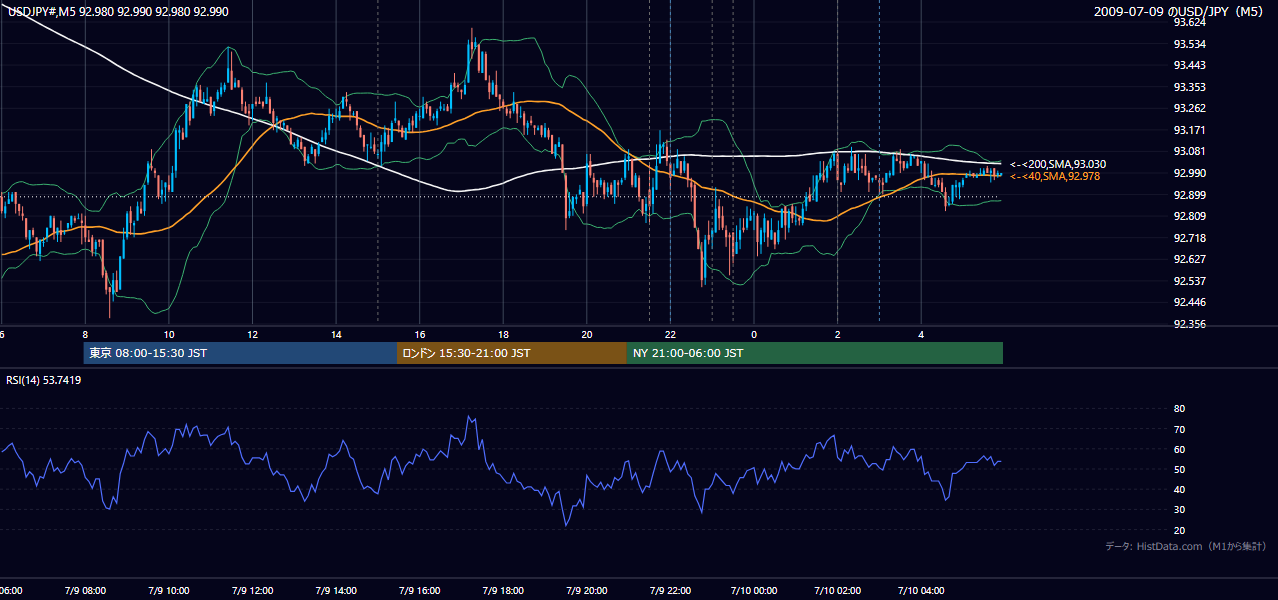Click price level 92.899 on the price axis
The height and width of the screenshot is (600, 1278).
[1189, 195]
